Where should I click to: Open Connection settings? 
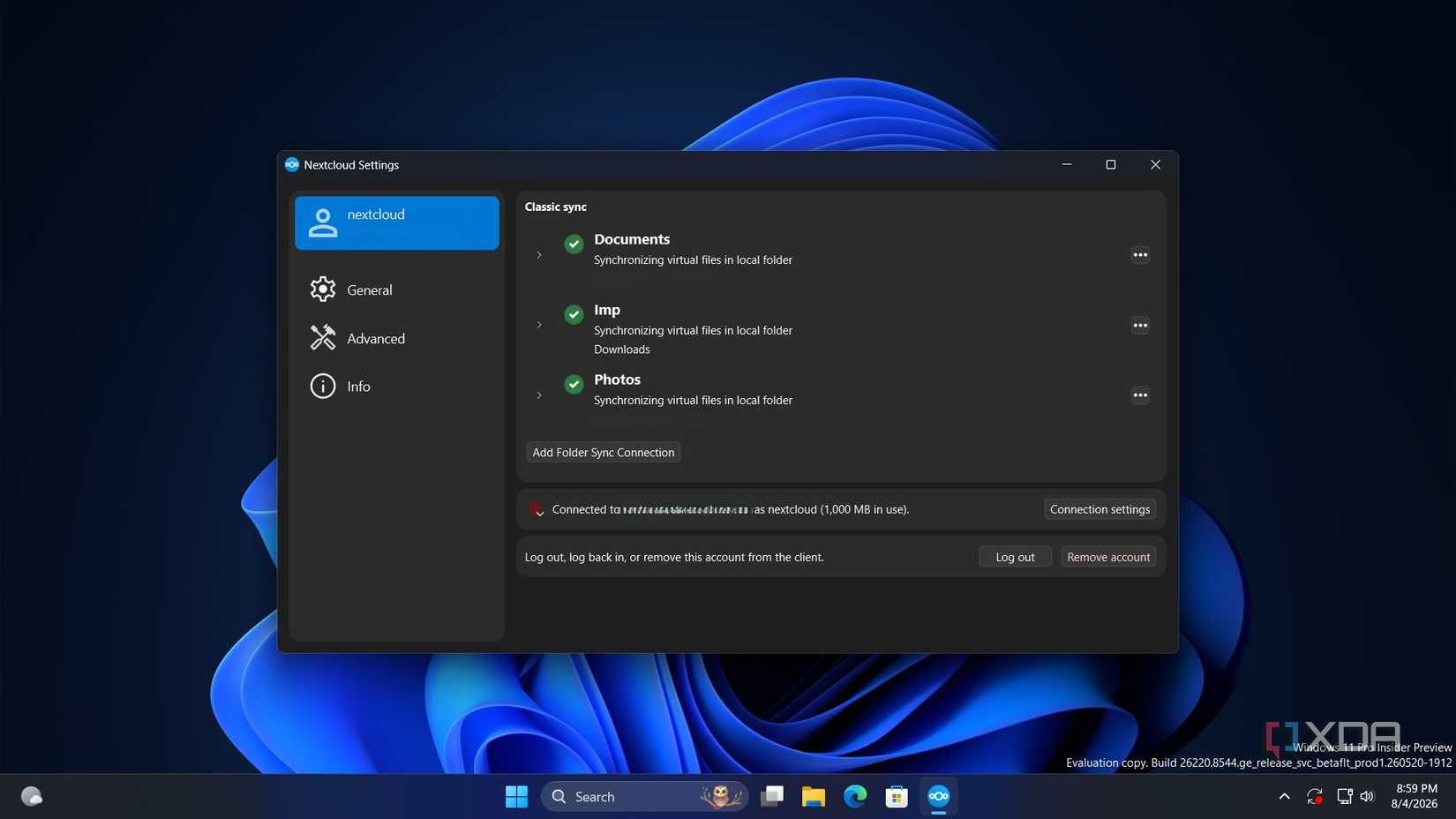tap(1100, 509)
